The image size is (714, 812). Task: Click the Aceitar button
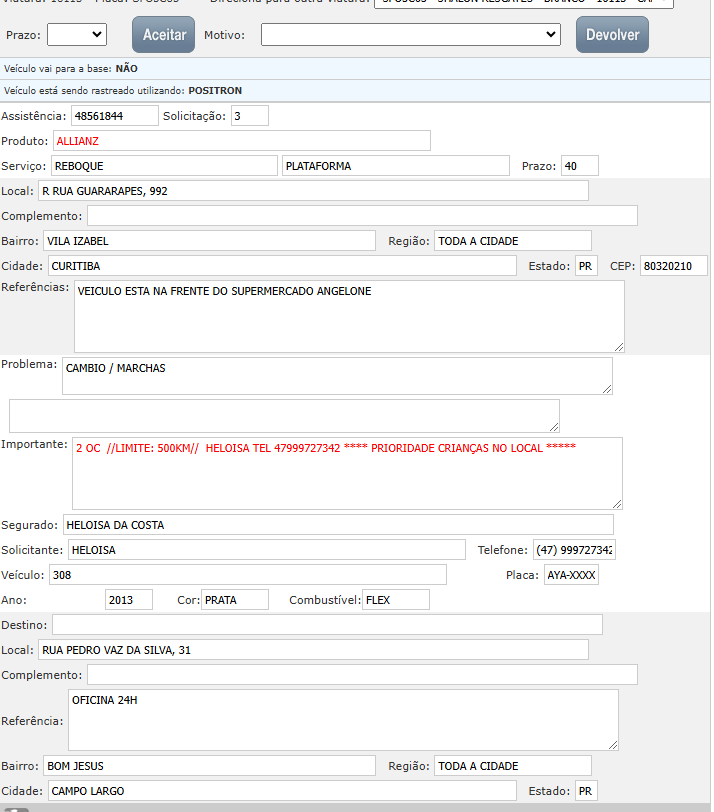point(164,35)
